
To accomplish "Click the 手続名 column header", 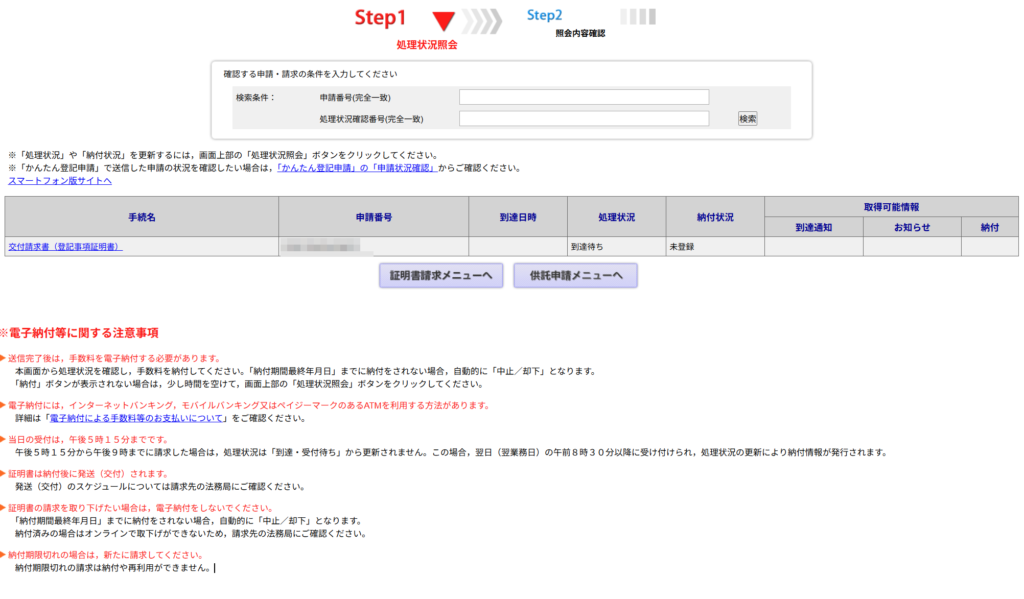I will [141, 217].
